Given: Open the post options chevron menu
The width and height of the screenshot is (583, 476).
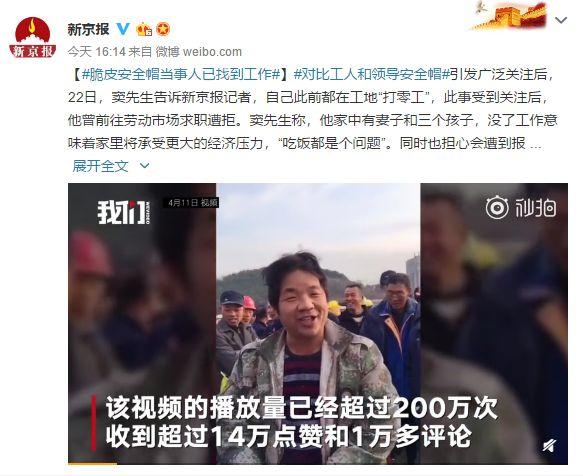Looking at the screenshot, I should [x=561, y=20].
